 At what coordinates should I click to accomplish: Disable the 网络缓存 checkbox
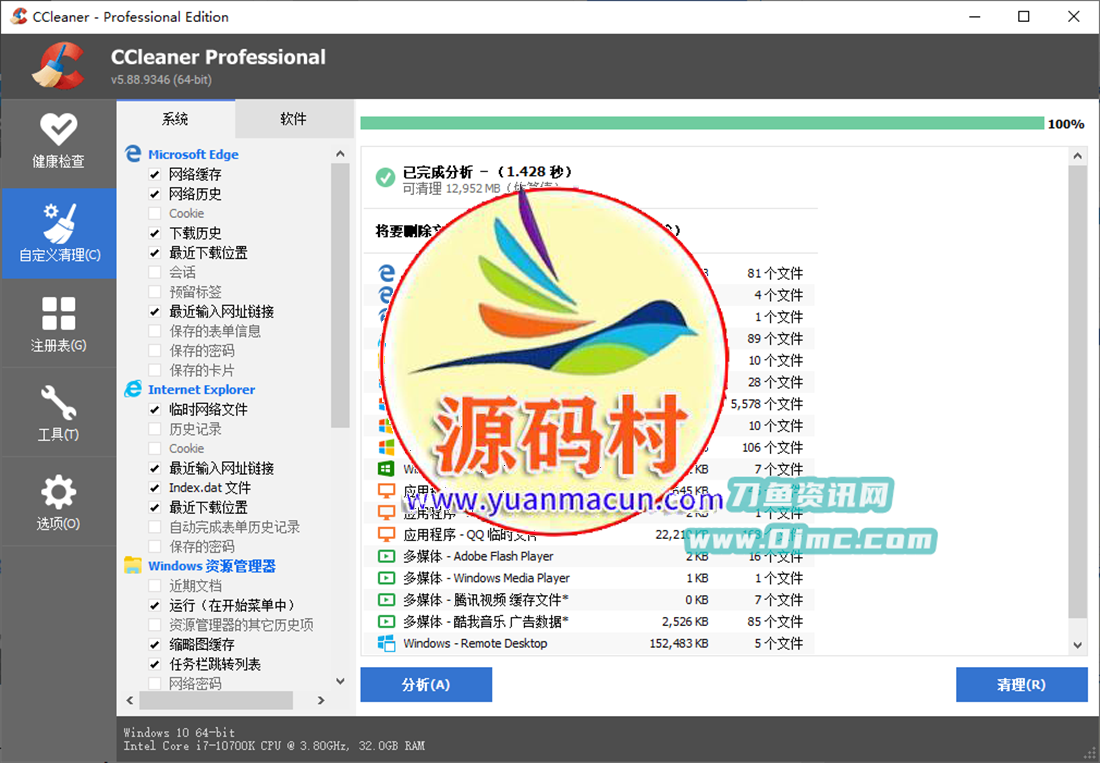pyautogui.click(x=154, y=174)
